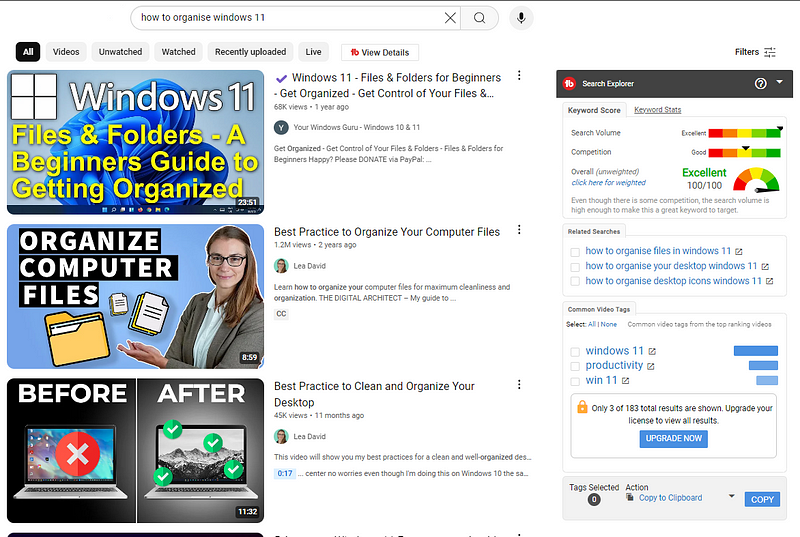Click the Search Volume color rating bar
The height and width of the screenshot is (537, 800).
744,133
